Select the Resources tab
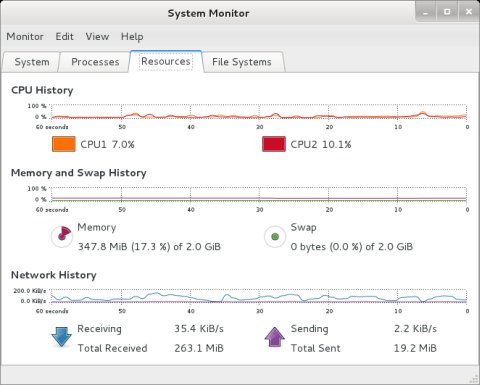 (x=166, y=61)
